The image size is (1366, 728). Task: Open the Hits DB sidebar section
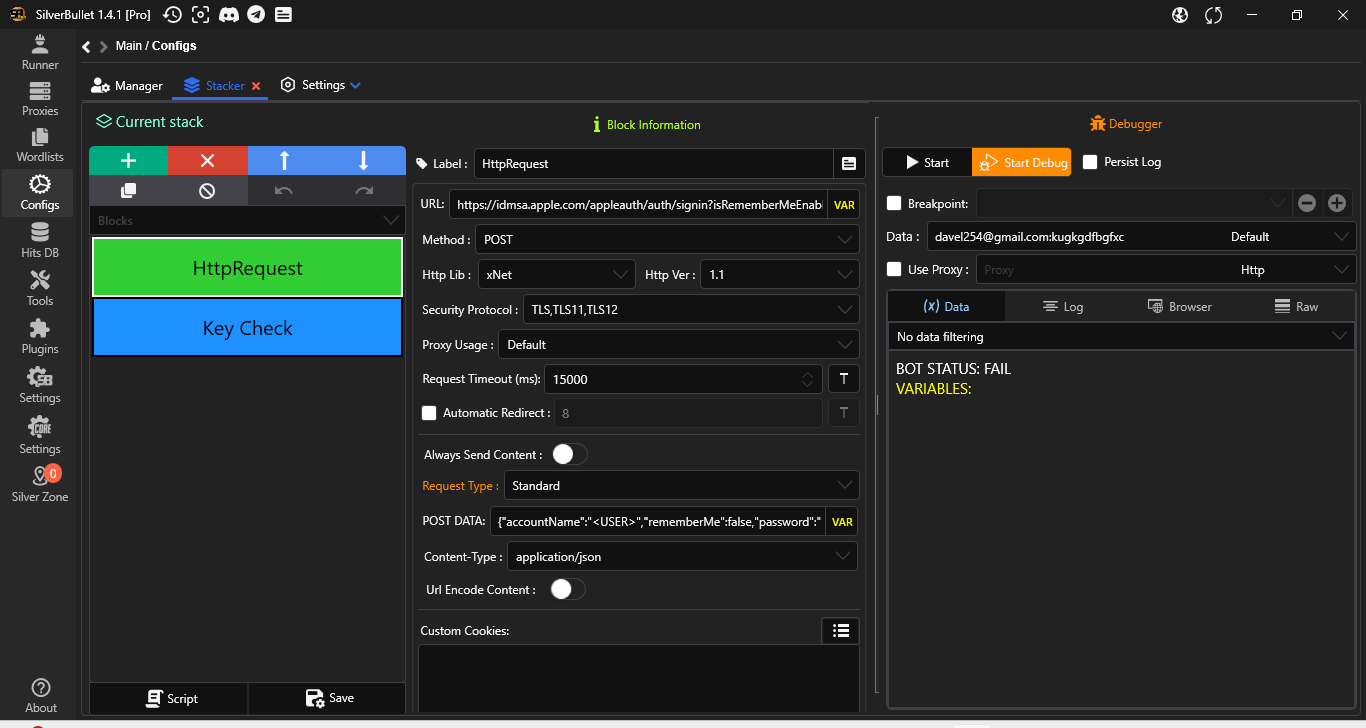(x=40, y=241)
